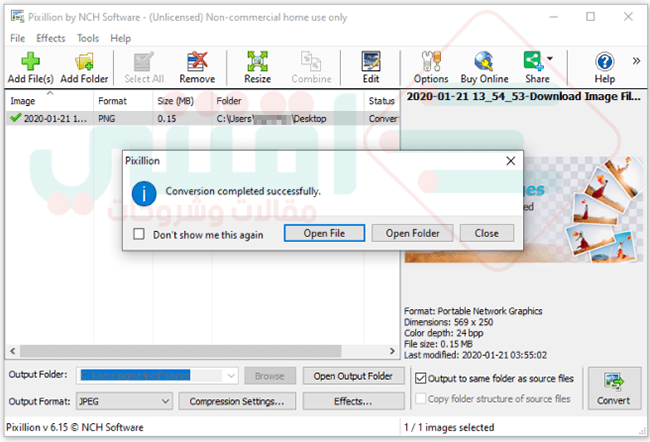
Task: Maximize the Pixillion window
Action: coord(590,17)
